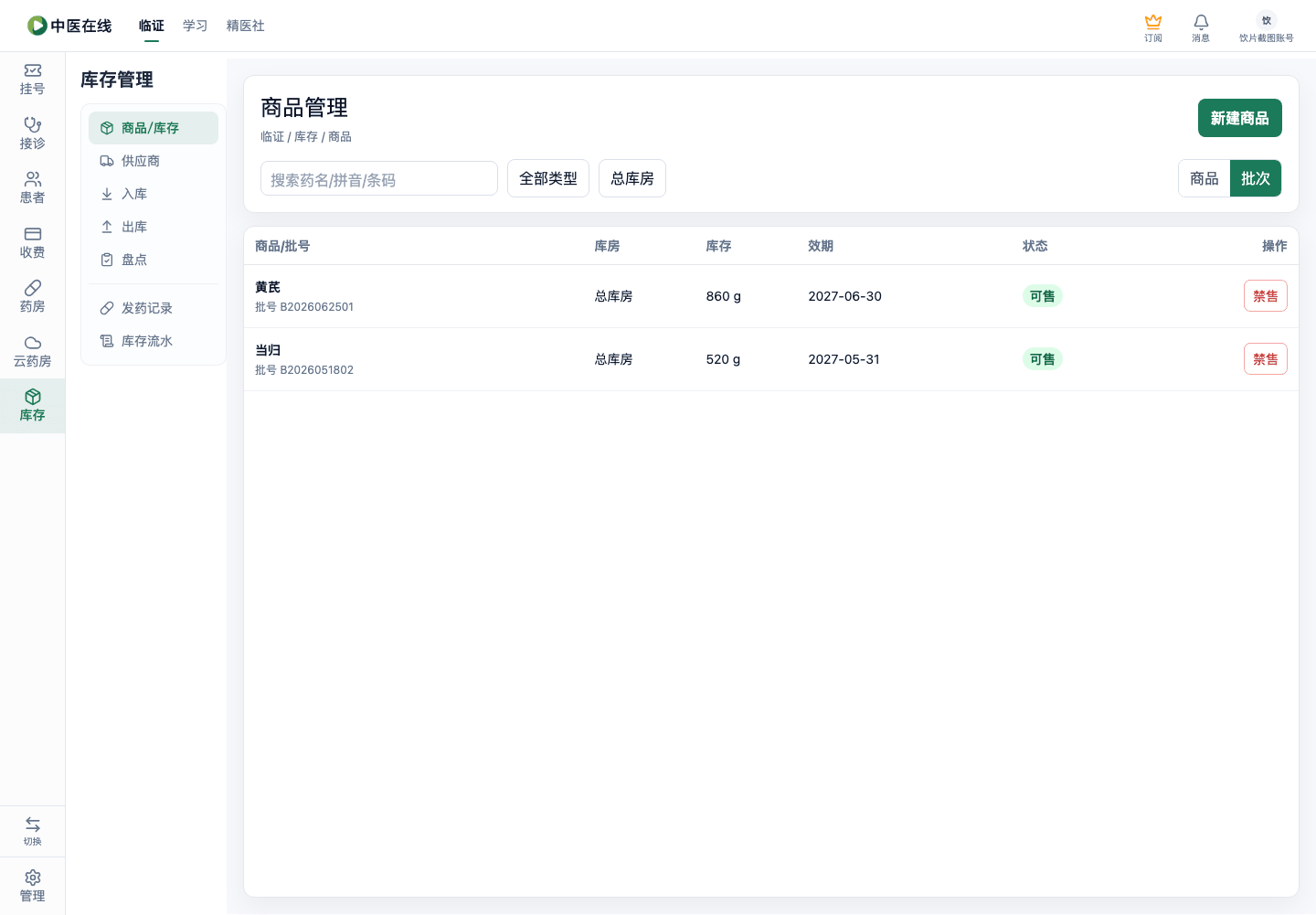Click 商品/批号 column header
Screen dimensions: 1316x915
[x=282, y=246]
